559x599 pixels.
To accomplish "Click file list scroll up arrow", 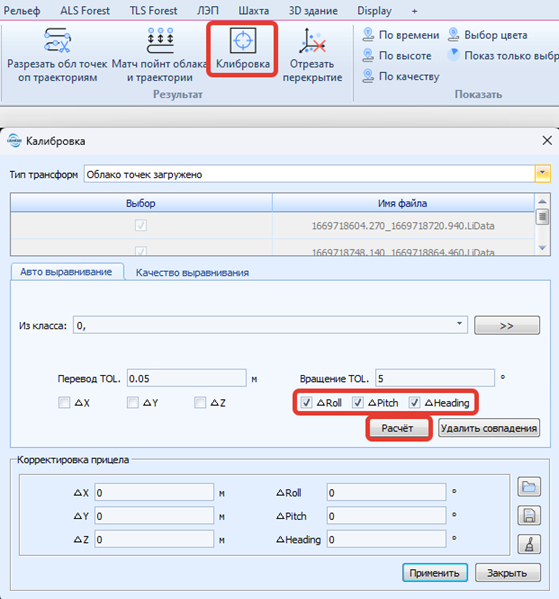I will tap(542, 201).
